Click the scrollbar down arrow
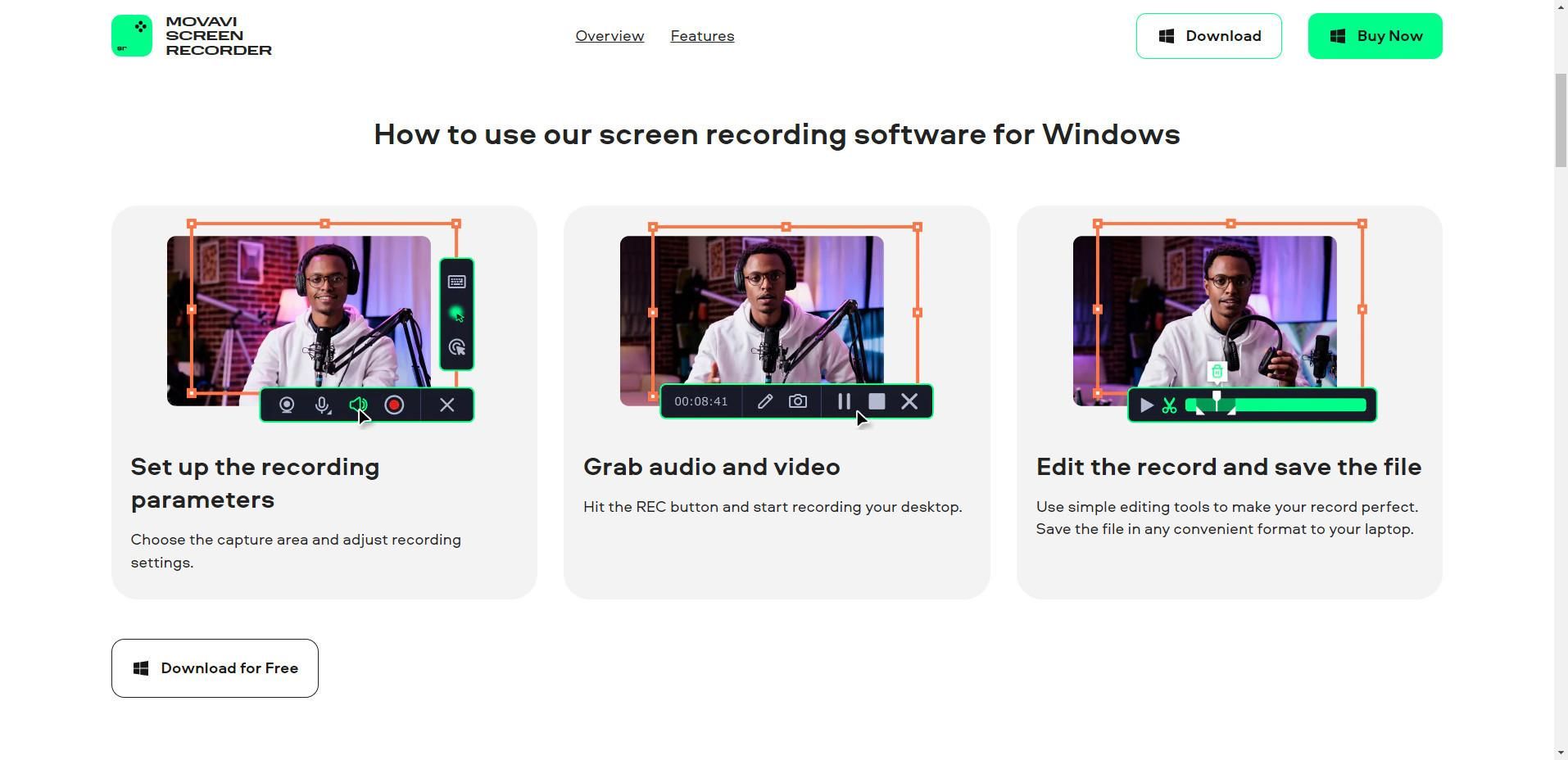The height and width of the screenshot is (760, 1568). (x=1561, y=753)
